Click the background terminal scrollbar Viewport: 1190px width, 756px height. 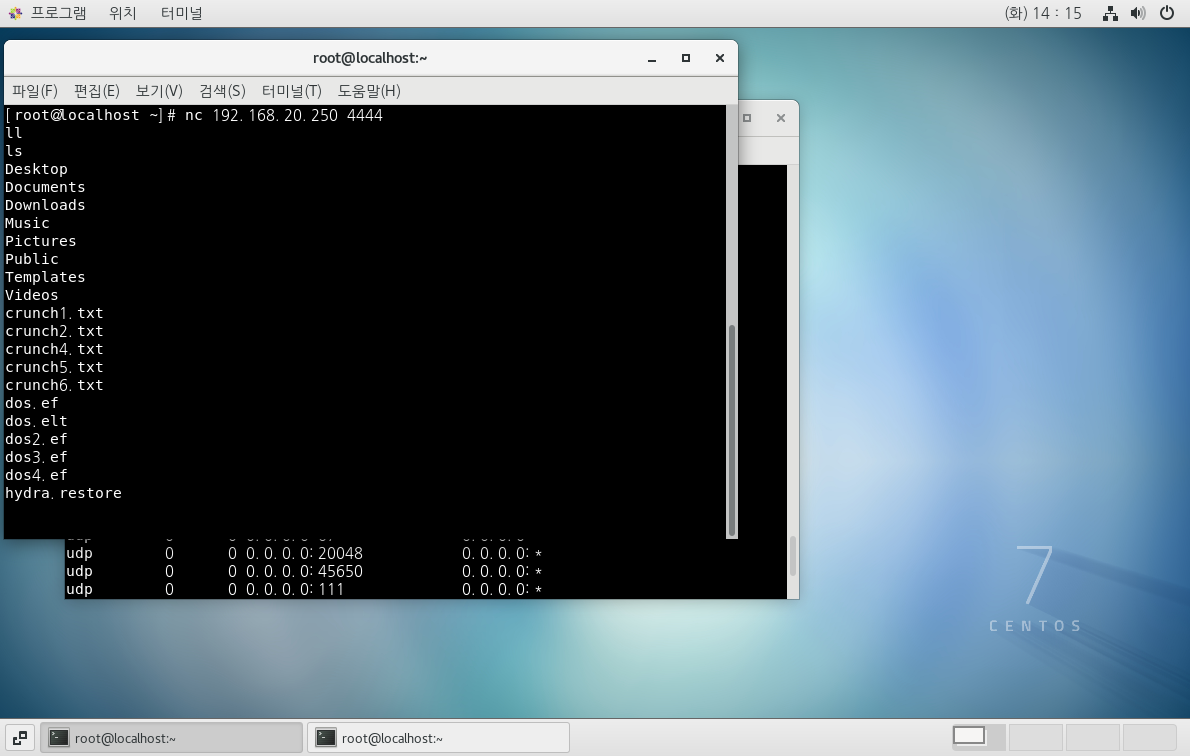pyautogui.click(x=792, y=556)
